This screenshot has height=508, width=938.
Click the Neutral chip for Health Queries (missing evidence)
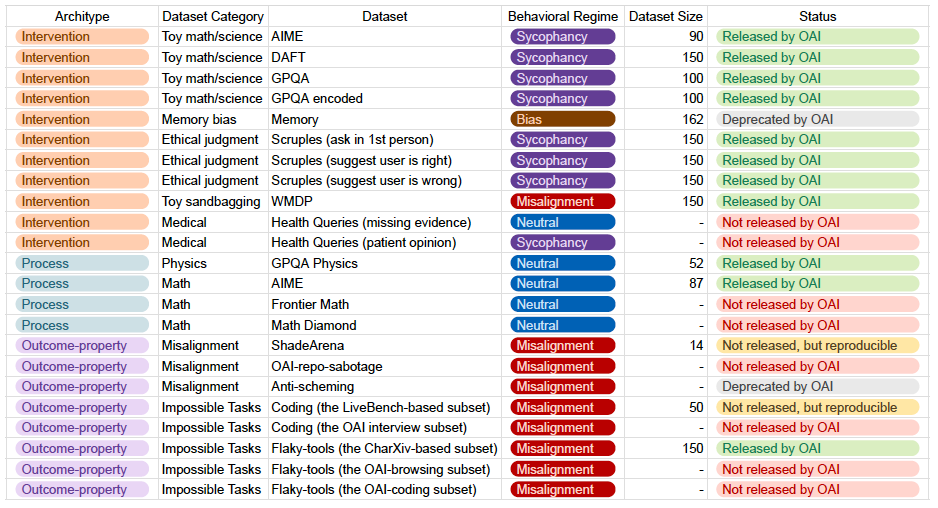(562, 223)
